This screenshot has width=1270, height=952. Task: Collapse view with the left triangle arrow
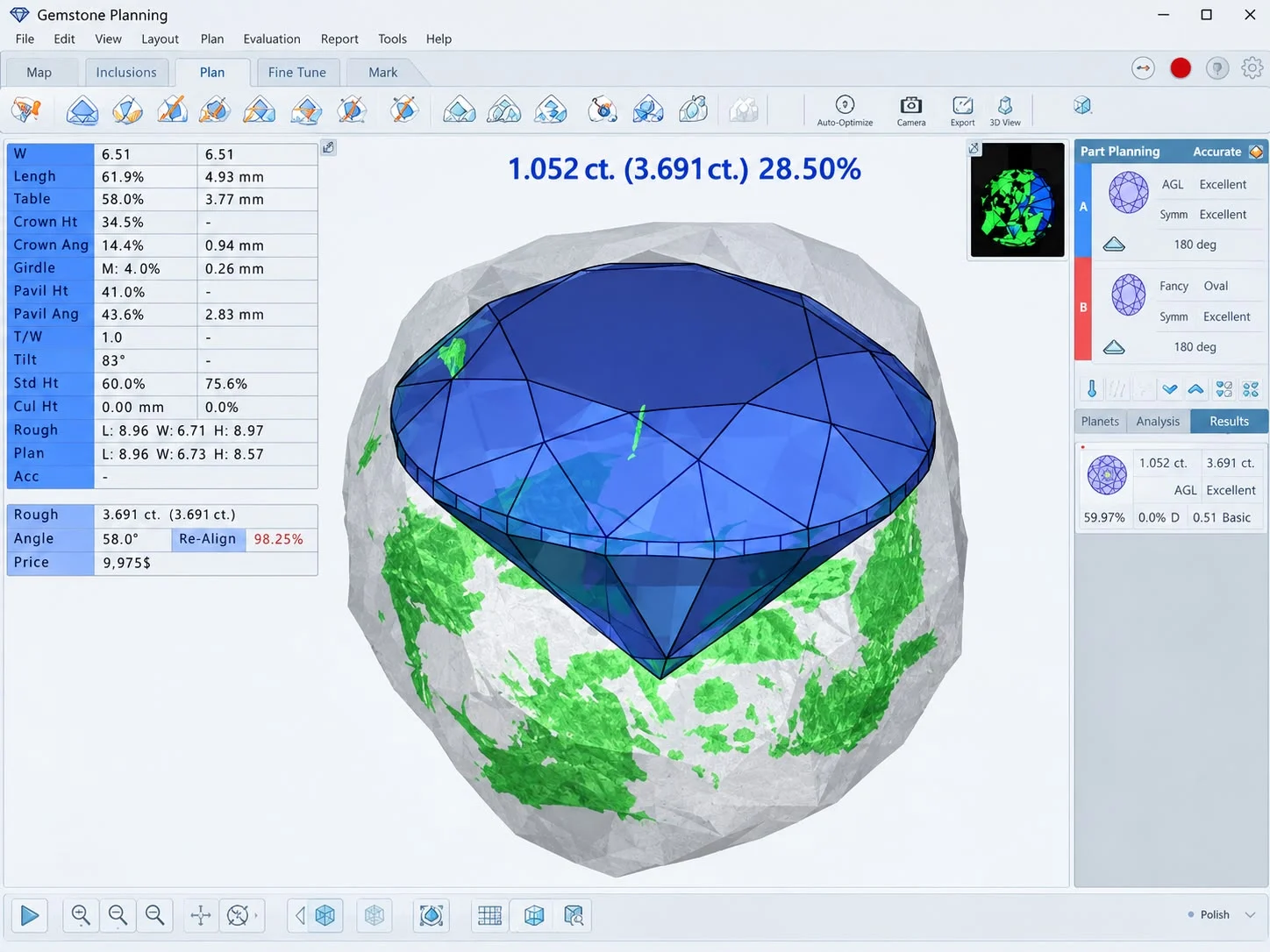pyautogui.click(x=300, y=915)
